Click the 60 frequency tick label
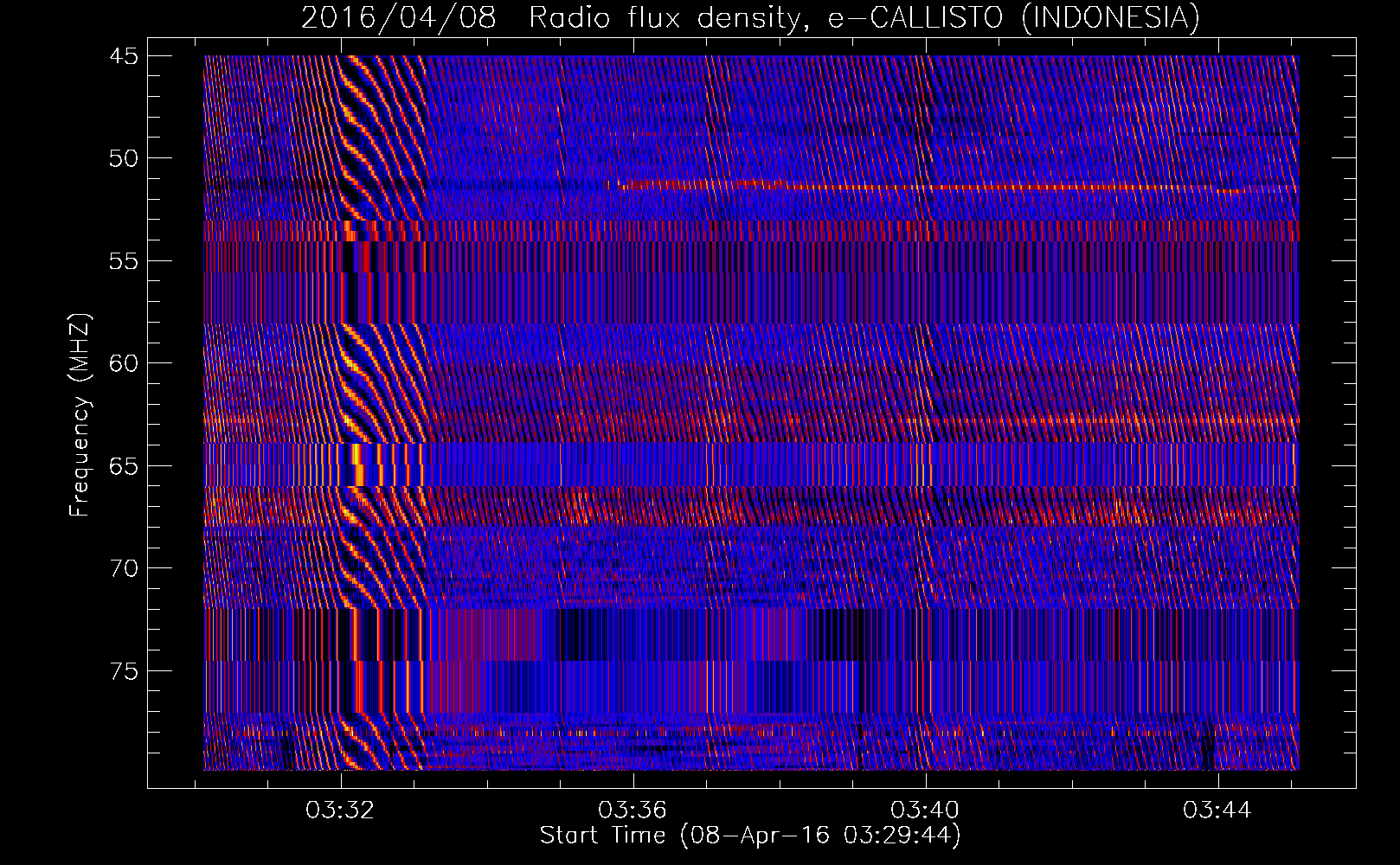This screenshot has height=865, width=1400. click(x=124, y=363)
